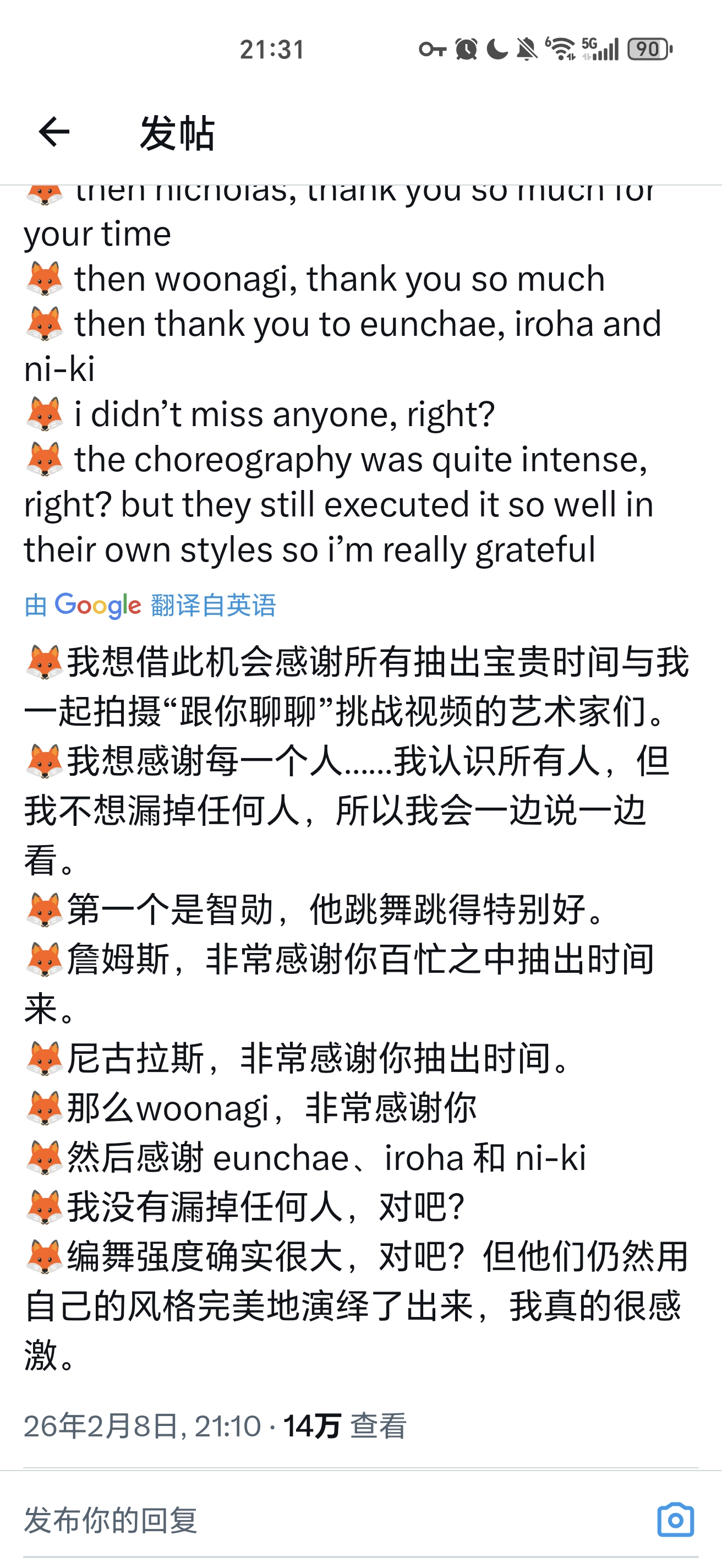Tap the line "then thank you to eunchae"
The height and width of the screenshot is (1568, 722).
click(367, 324)
